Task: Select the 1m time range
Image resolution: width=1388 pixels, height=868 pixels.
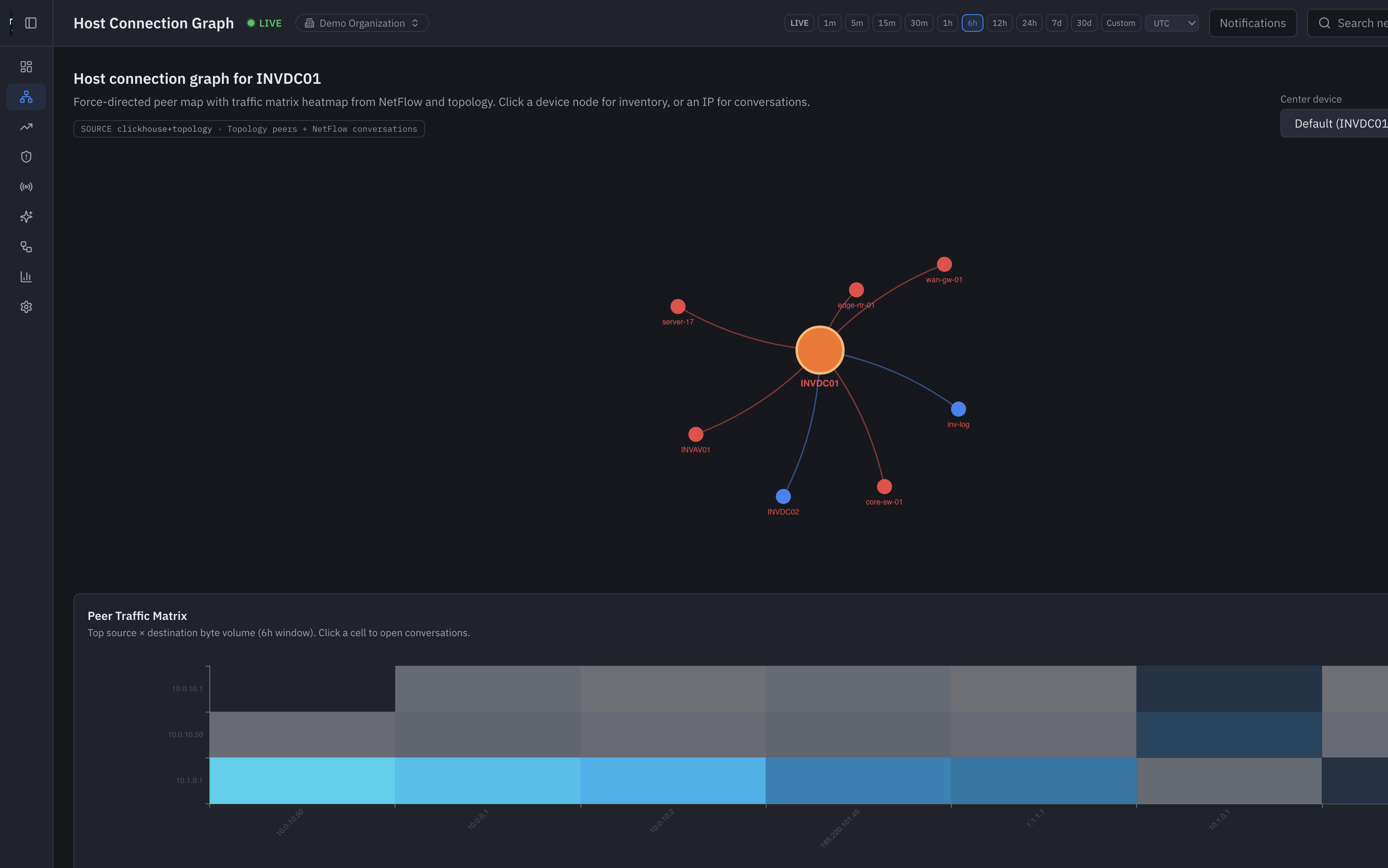Action: tap(829, 23)
